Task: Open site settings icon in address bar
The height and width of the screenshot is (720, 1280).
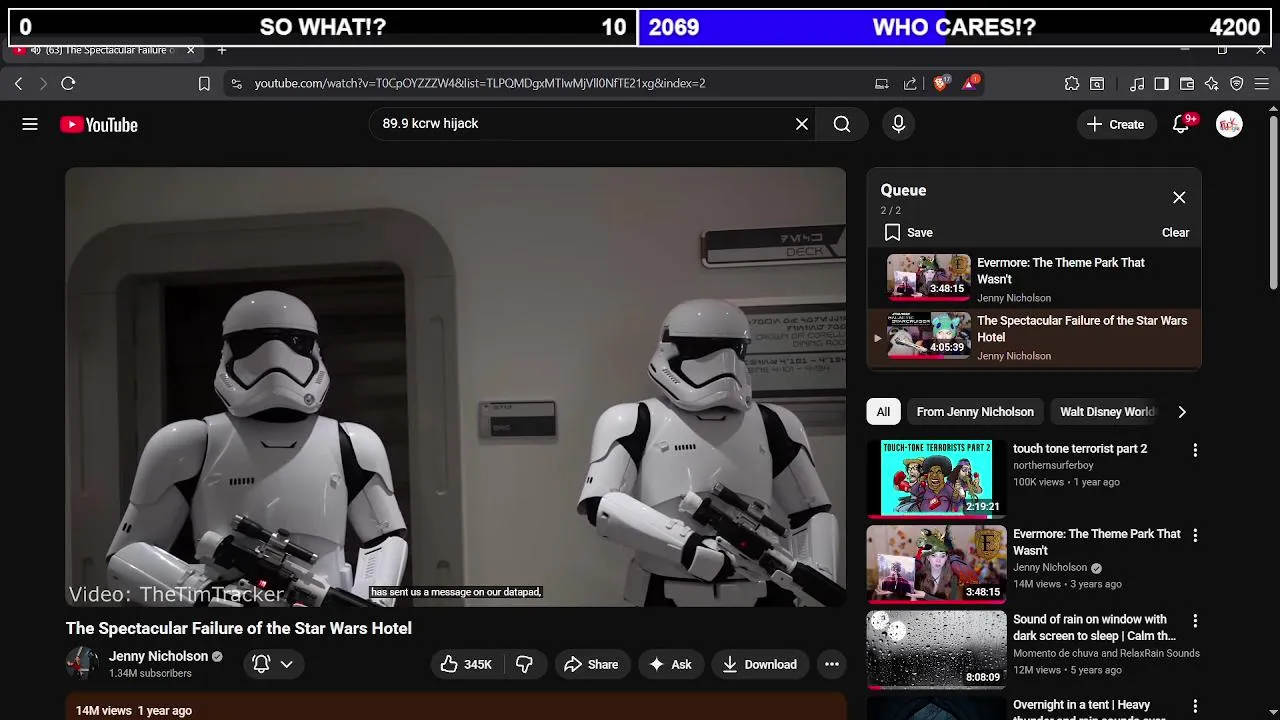Action: pyautogui.click(x=236, y=84)
